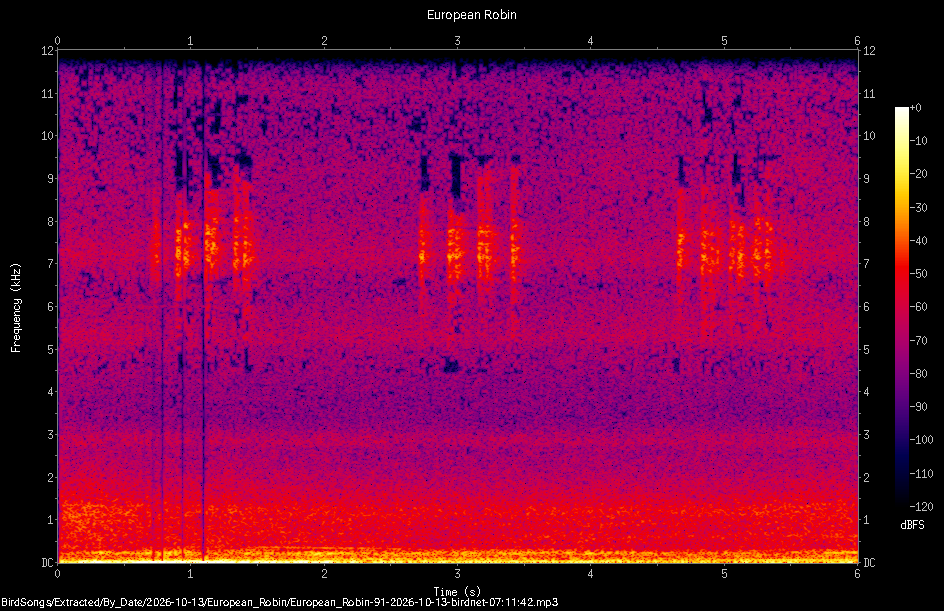Click the '-60' colorbar label
Image resolution: width=944 pixels, height=611 pixels.
918,307
